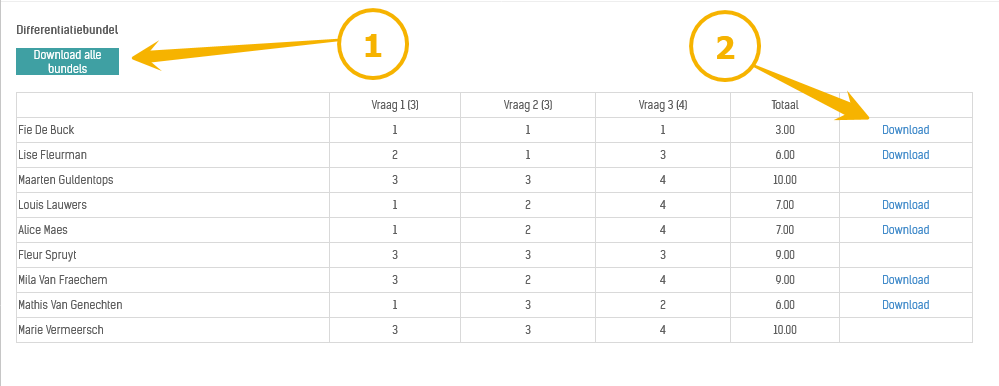This screenshot has width=999, height=386.
Task: Select the Vraag 3 (4) column header
Action: coord(663,105)
